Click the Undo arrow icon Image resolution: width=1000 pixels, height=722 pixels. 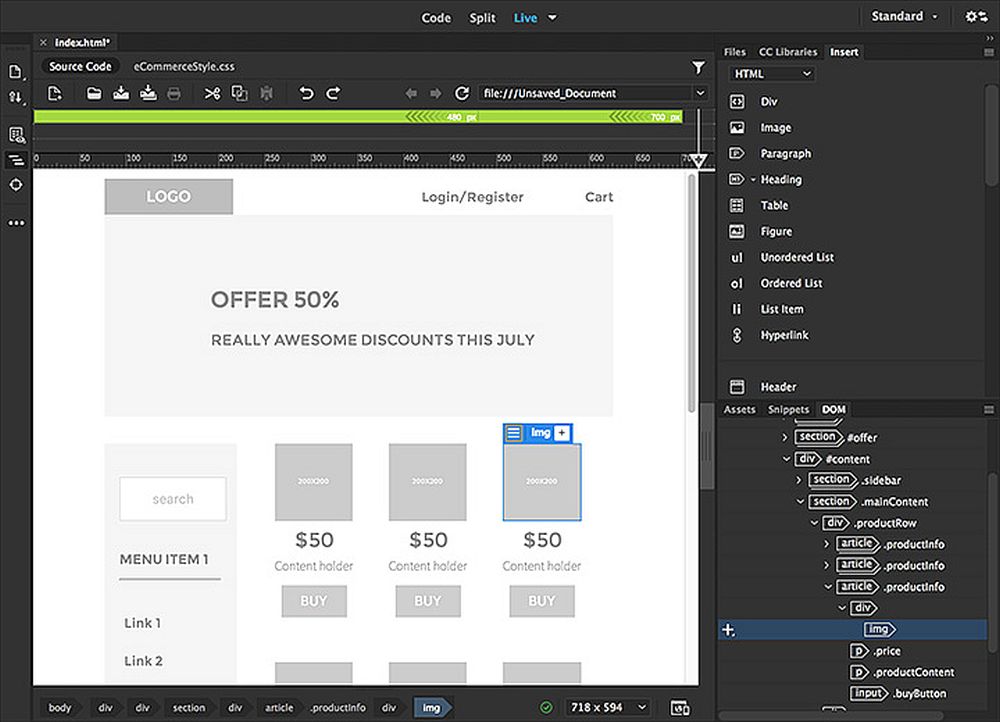(307, 93)
